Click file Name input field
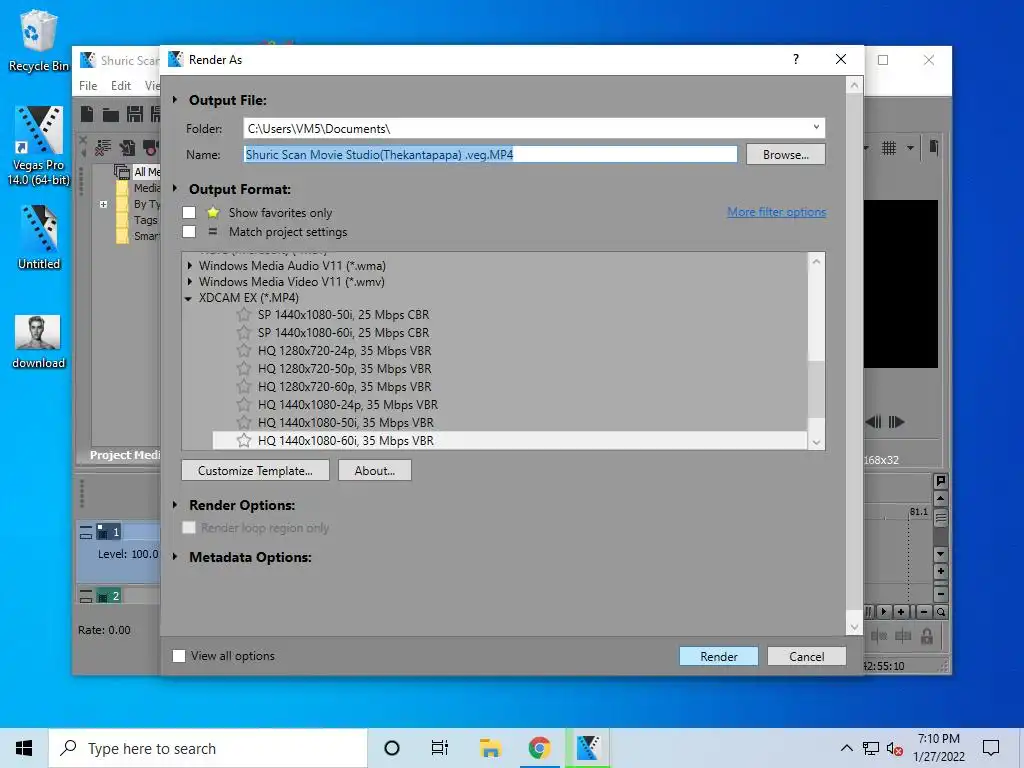 click(490, 154)
